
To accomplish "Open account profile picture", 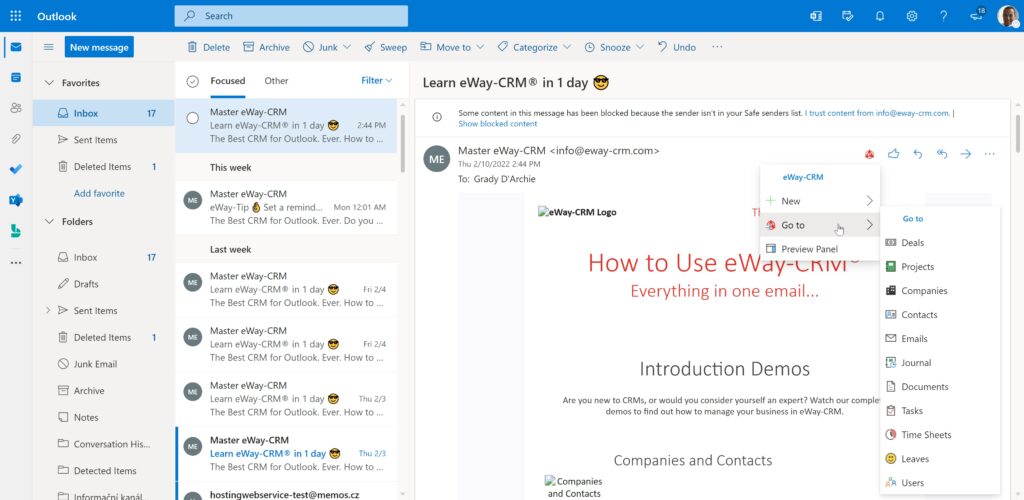I will [1008, 16].
